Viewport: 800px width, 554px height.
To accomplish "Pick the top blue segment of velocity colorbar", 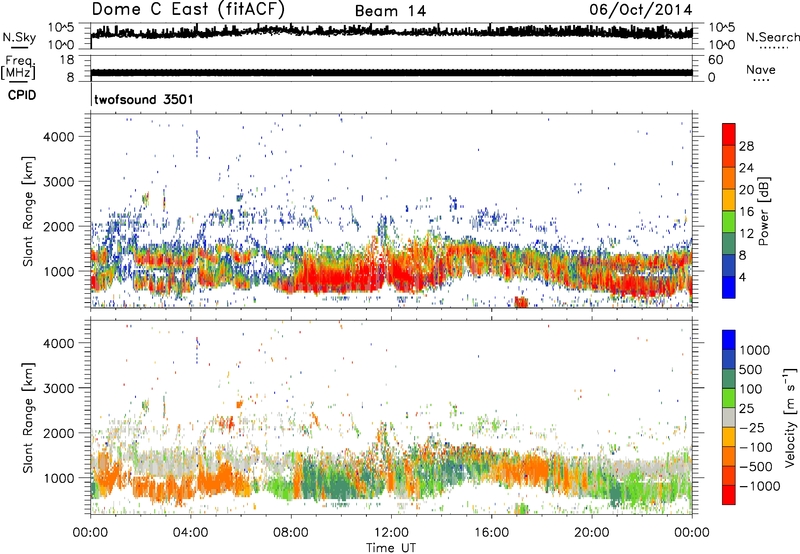I will [729, 340].
